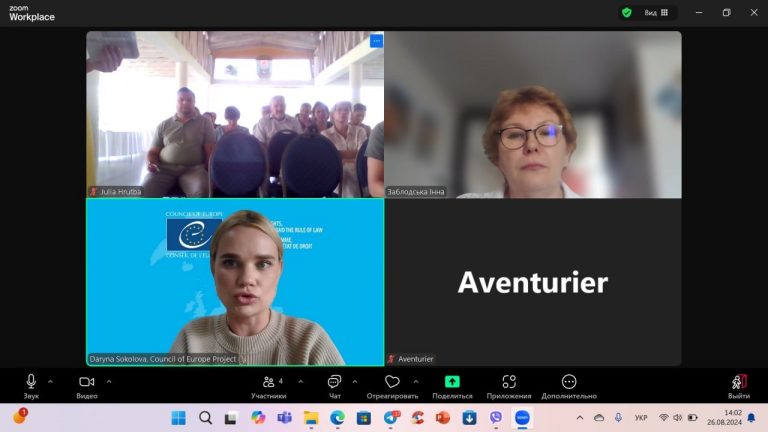Select the Заблодська Інна video tile
The image size is (768, 432).
[533, 114]
